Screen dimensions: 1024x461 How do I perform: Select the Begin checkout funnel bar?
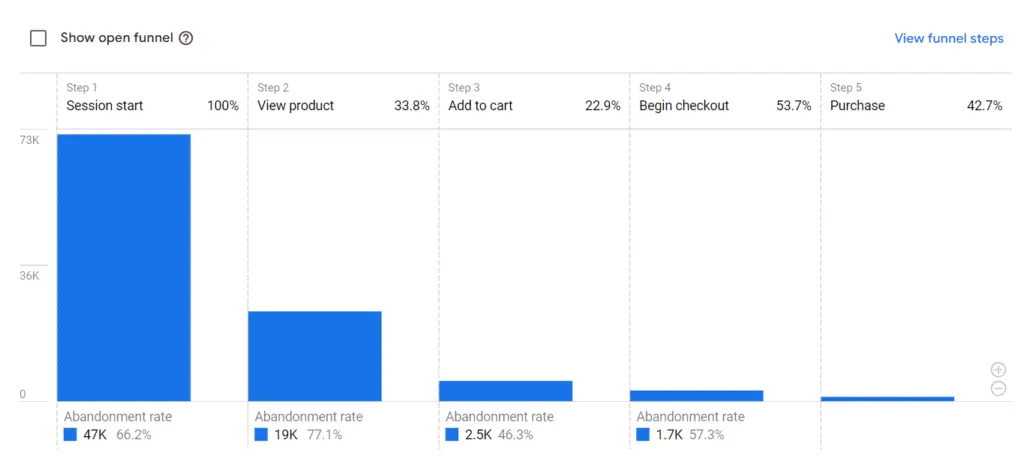pos(697,396)
